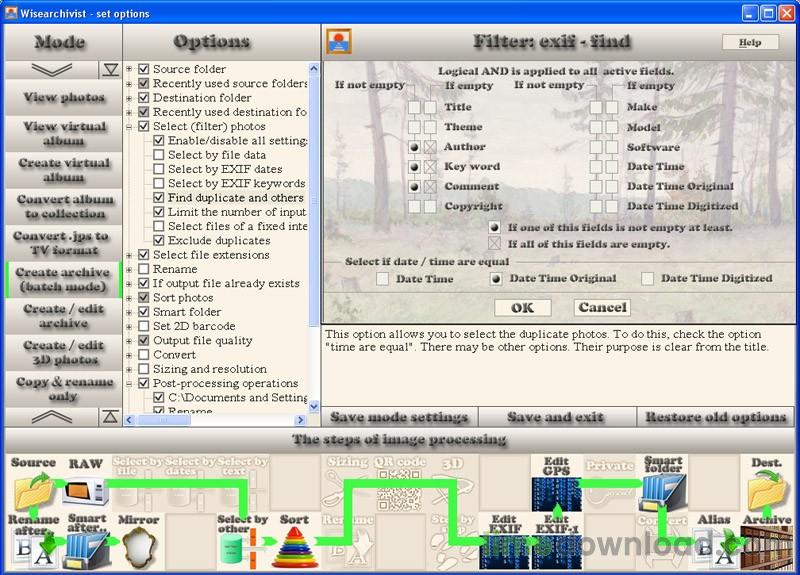This screenshot has height=575, width=800.
Task: Expand the Smart folder tree node
Action: (x=129, y=312)
